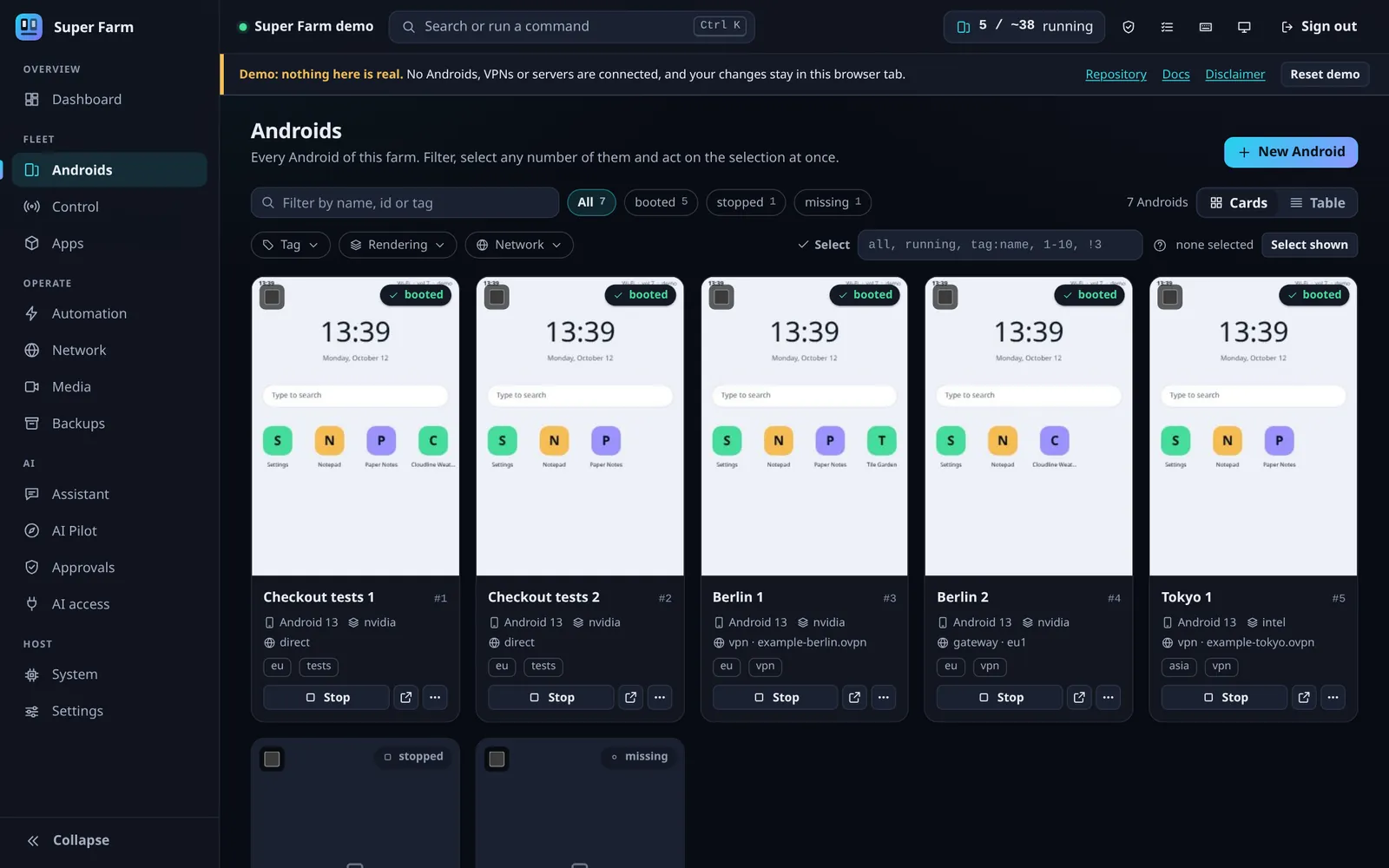Select Berlin 2 card checkbox

[x=945, y=297]
